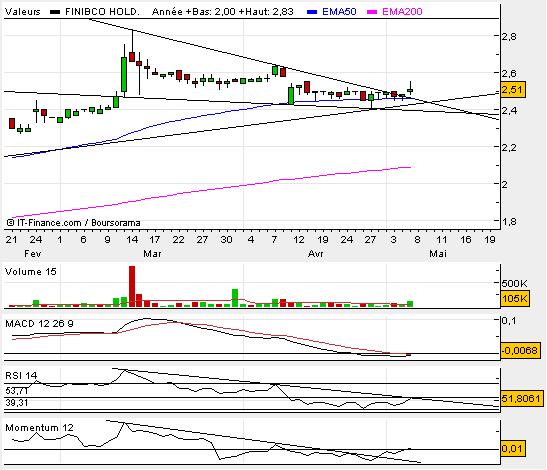
Task: Click the 2,6 price axis label
Action: pos(510,74)
